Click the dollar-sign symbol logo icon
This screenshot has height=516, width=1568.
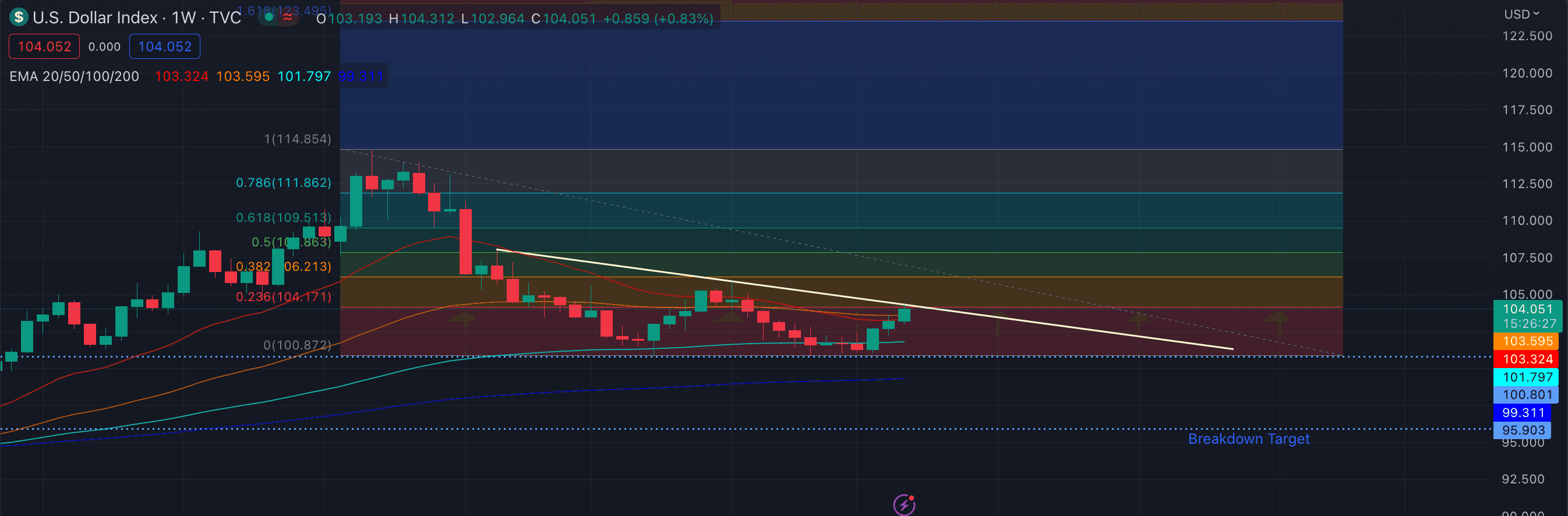click(x=19, y=17)
